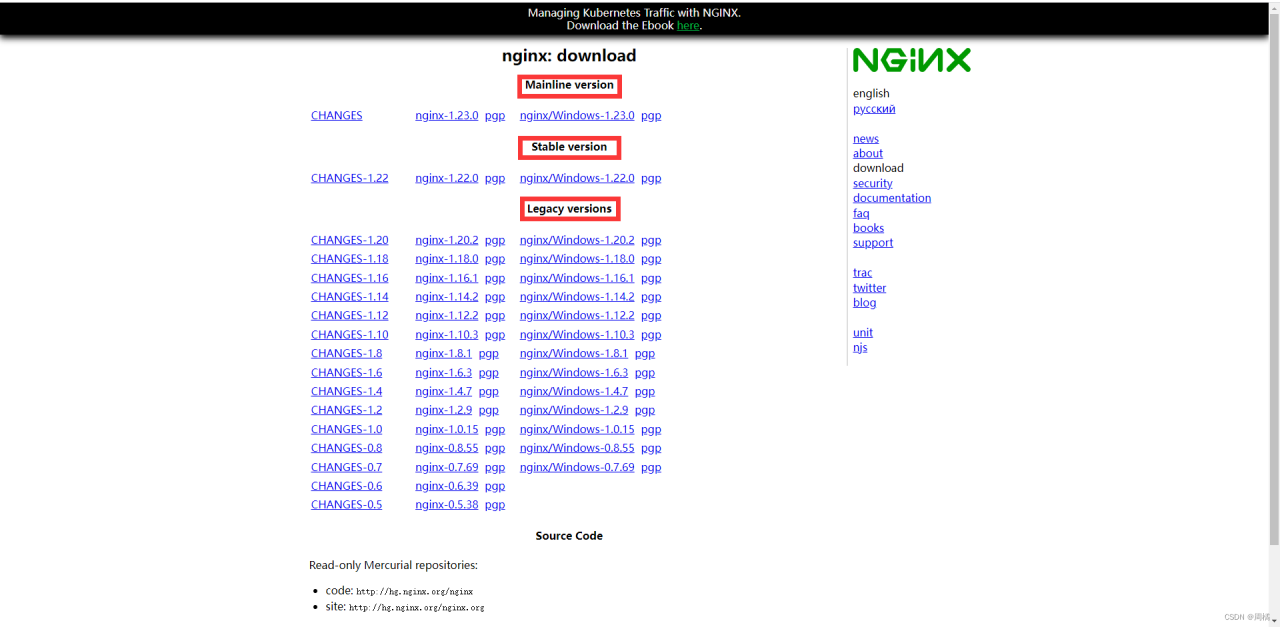Image resolution: width=1280 pixels, height=627 pixels.
Task: Download nginx/Windows-1.22.0 stable build
Action: click(577, 177)
